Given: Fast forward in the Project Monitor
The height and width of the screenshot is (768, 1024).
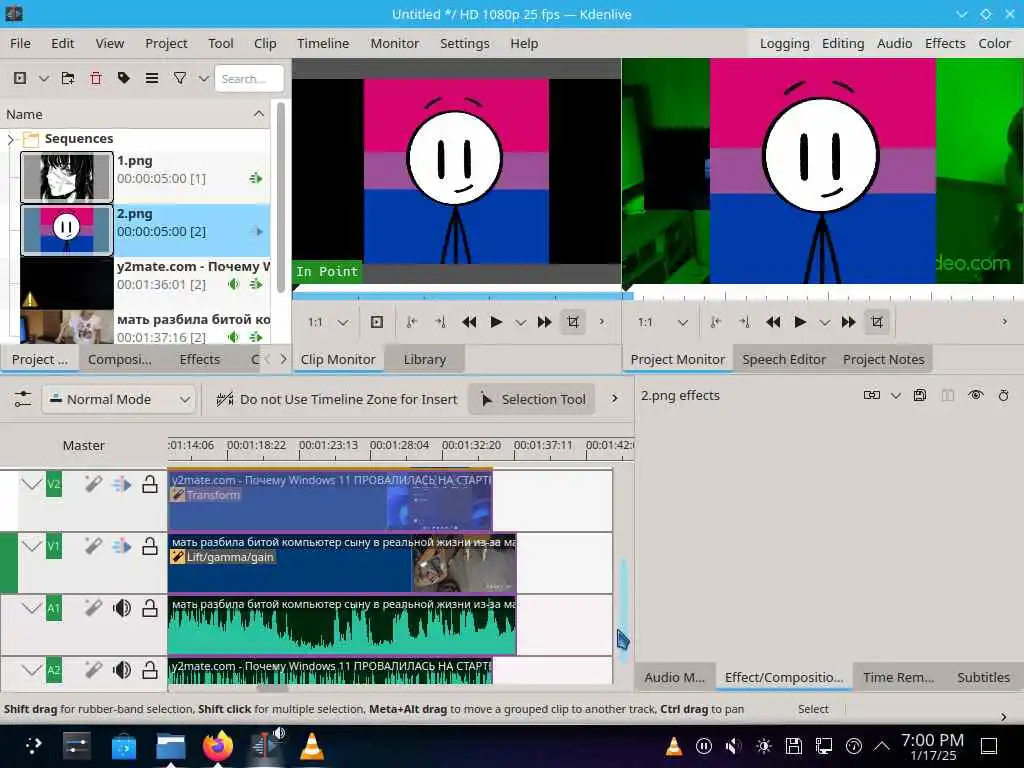Looking at the screenshot, I should (x=849, y=322).
